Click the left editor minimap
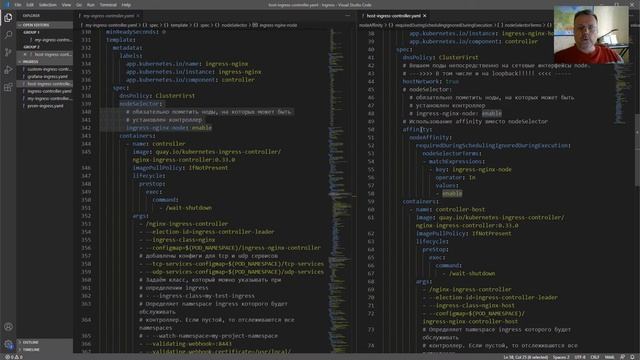The height and width of the screenshot is (360, 640). [340, 190]
